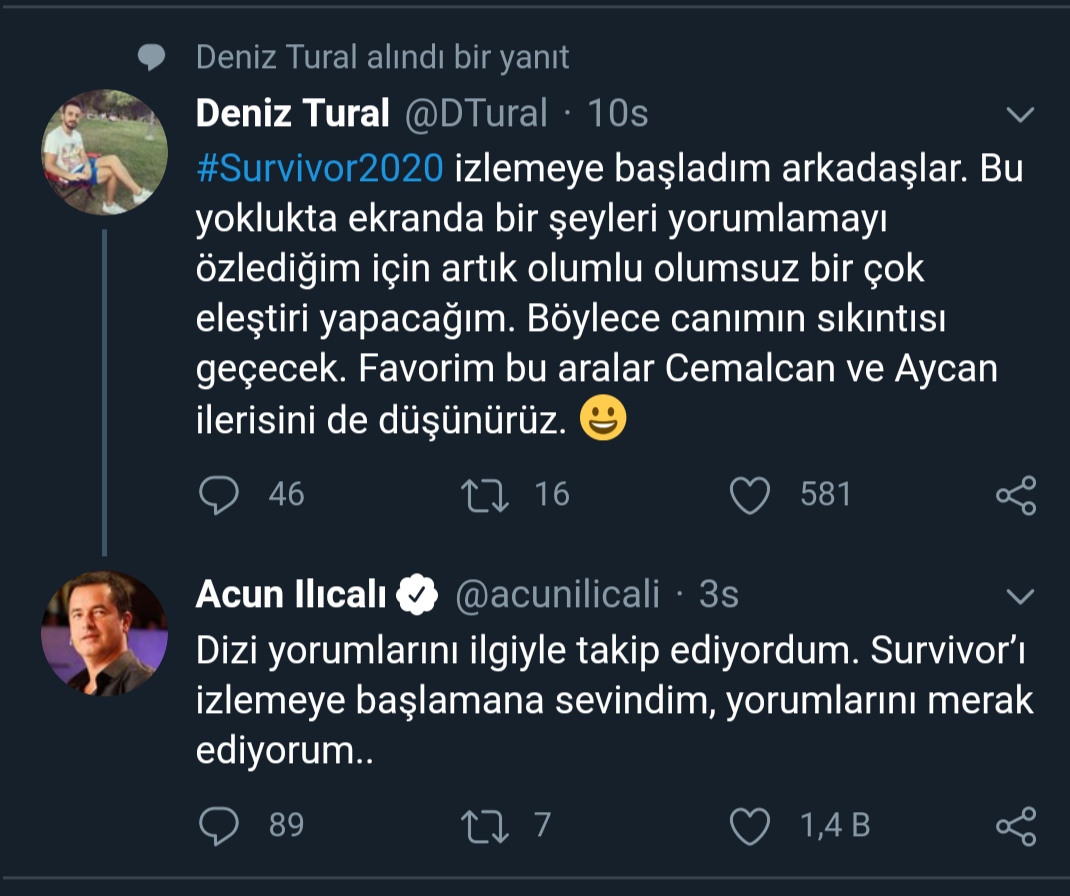The image size is (1070, 896).
Task: Click the reply-received speech bubble icon
Action: click(151, 57)
